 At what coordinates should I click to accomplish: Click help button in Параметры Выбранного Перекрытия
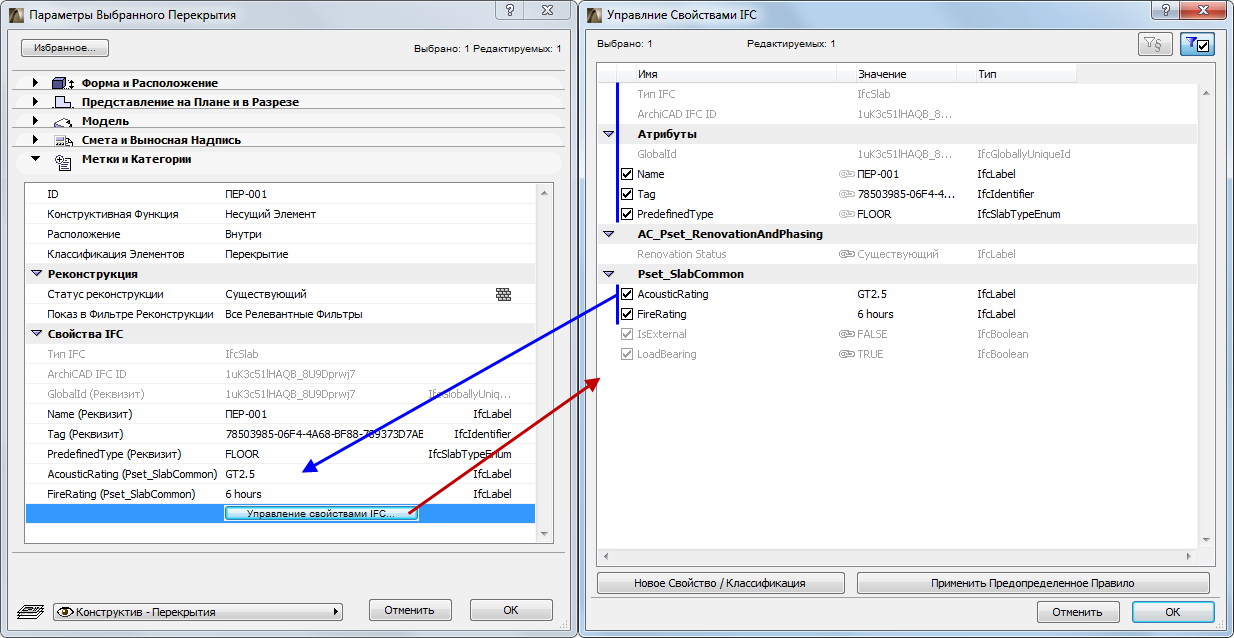tap(510, 11)
